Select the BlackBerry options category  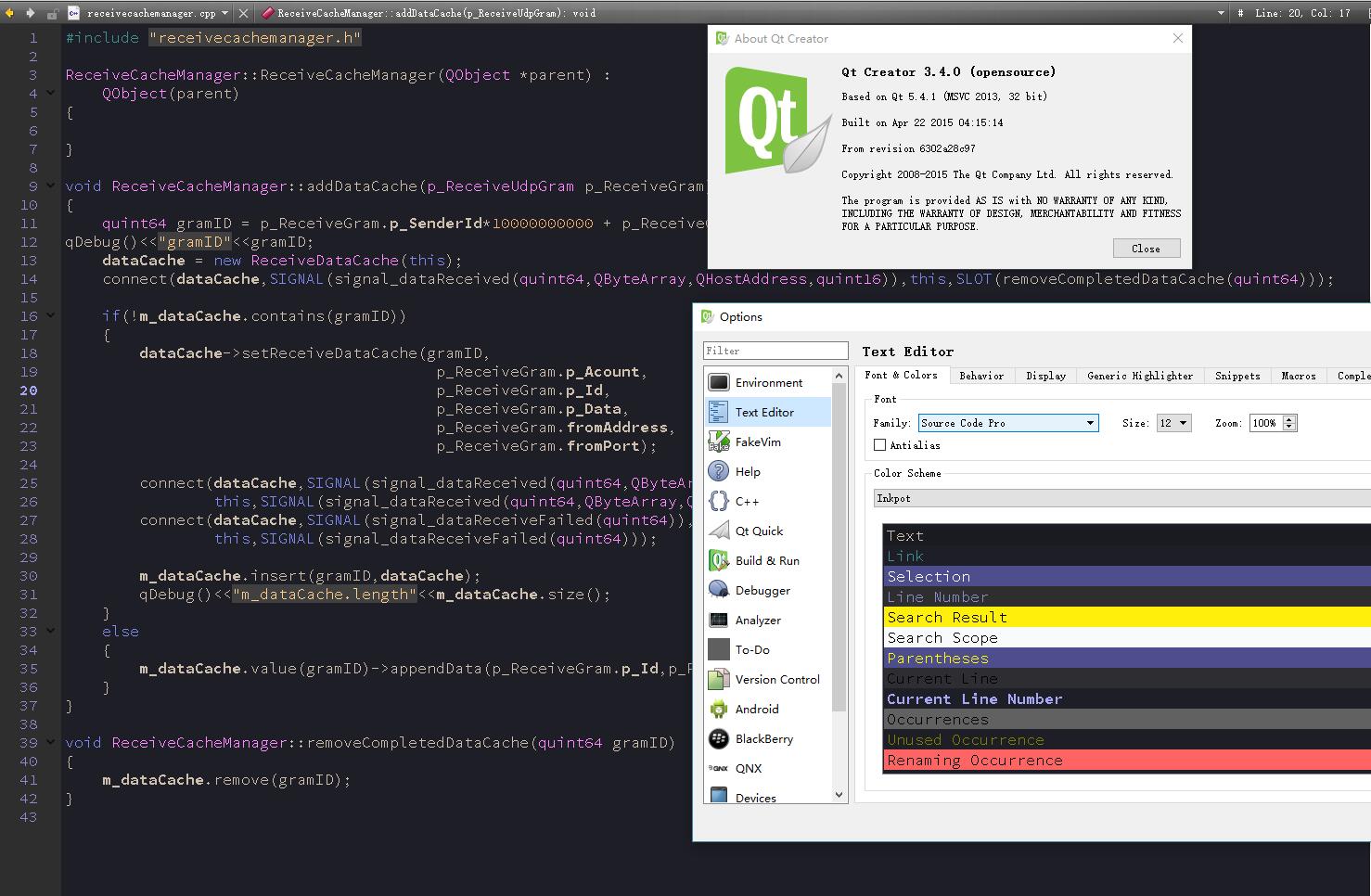point(763,739)
